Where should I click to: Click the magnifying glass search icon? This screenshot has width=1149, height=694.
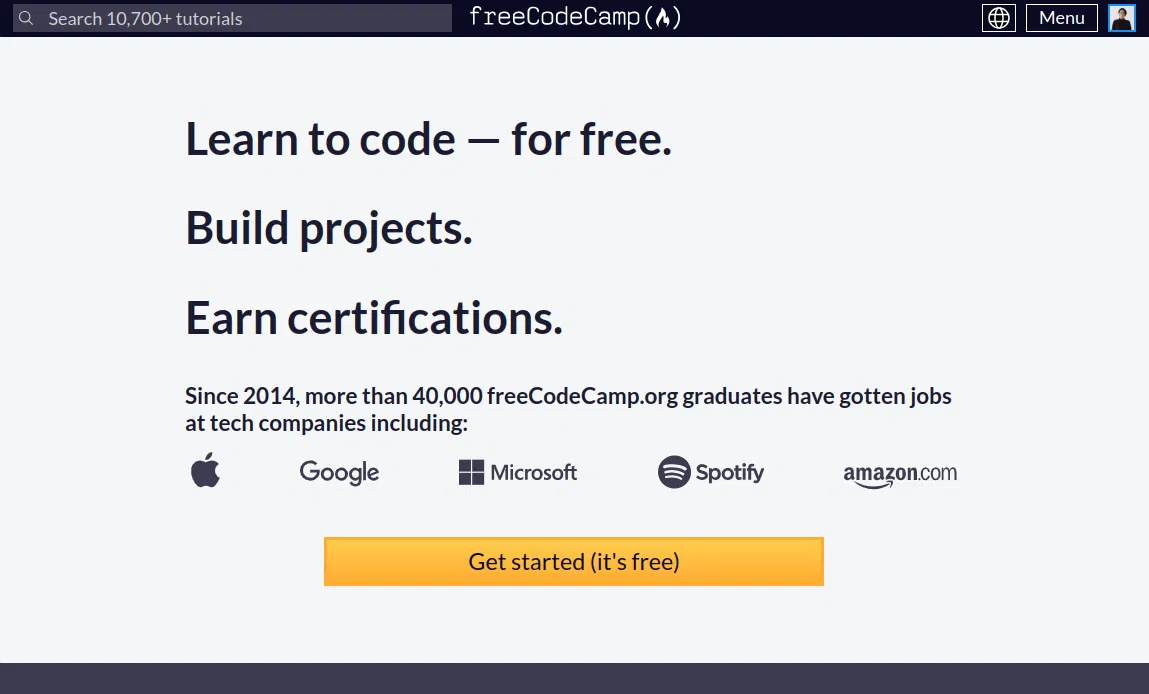27,18
